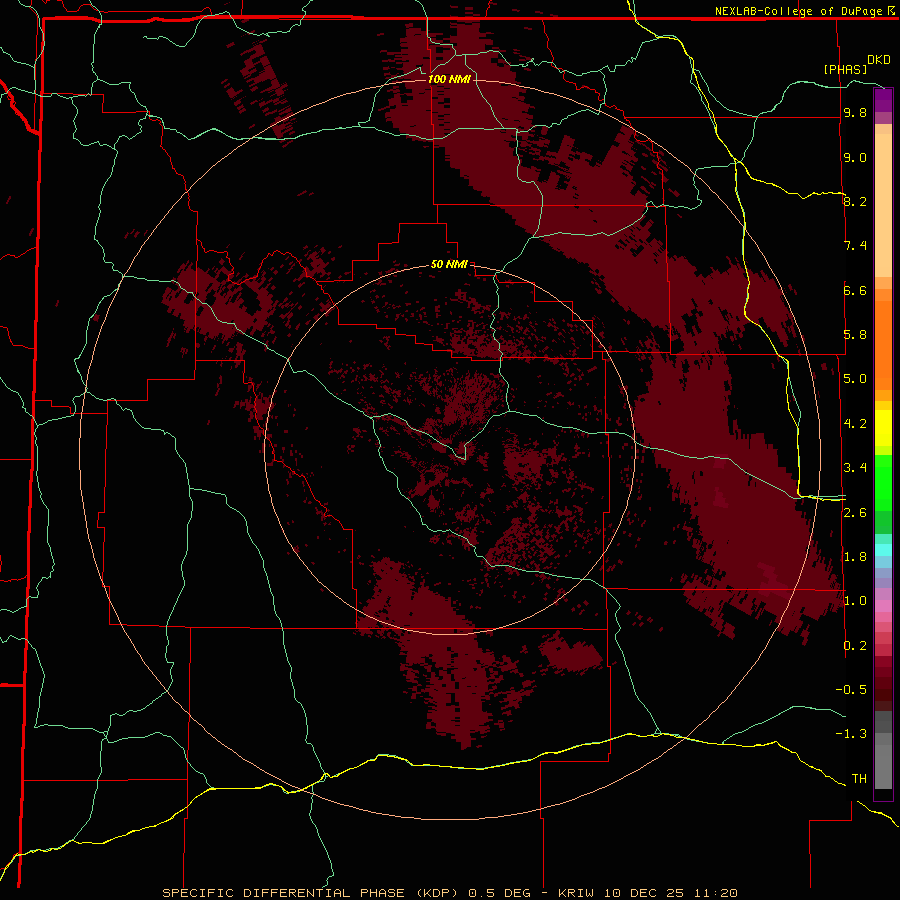
Task: Click the 0.5 DEG elevation text
Action: (x=499, y=893)
